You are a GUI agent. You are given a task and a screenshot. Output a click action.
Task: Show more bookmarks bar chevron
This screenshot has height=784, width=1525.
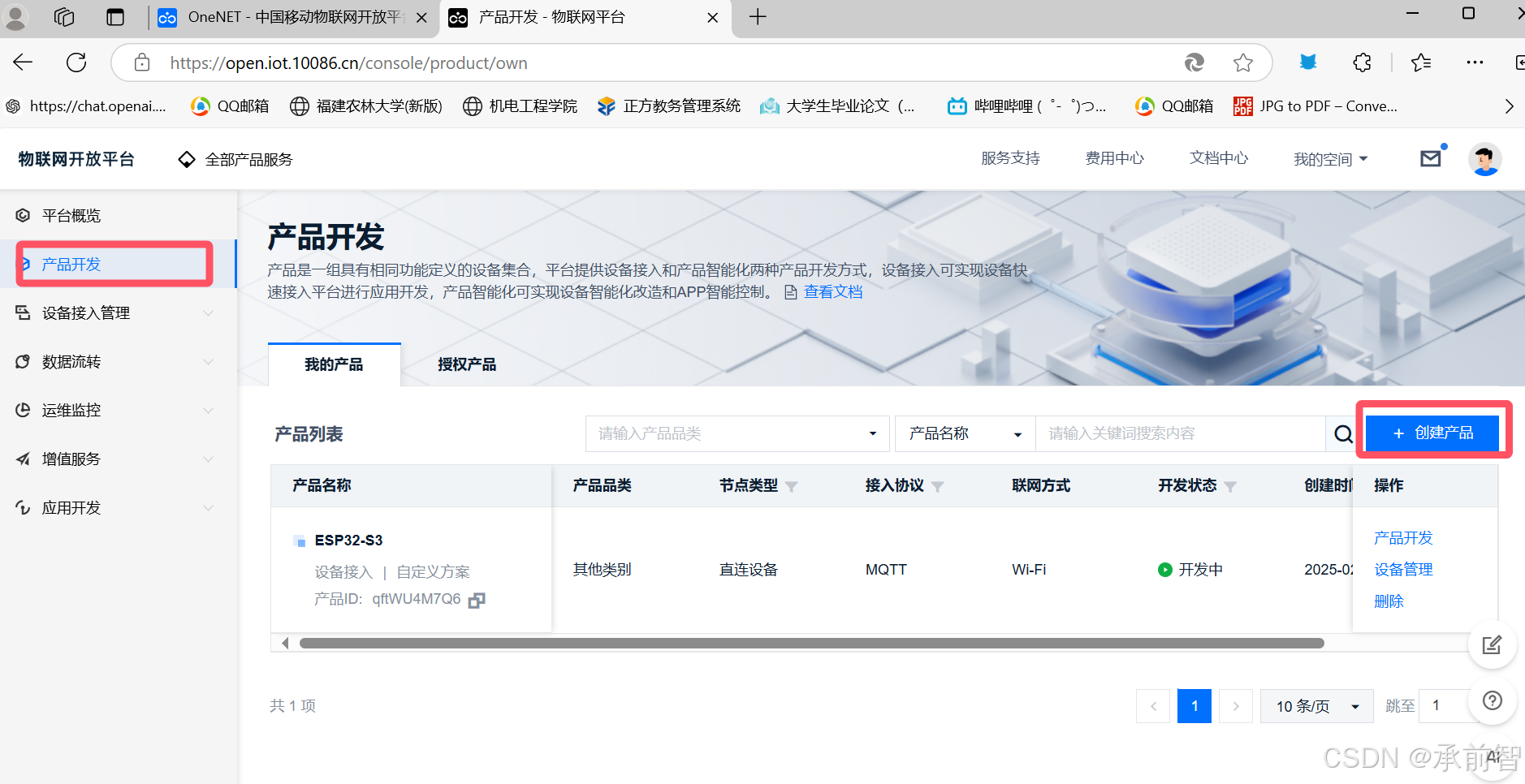point(1509,106)
